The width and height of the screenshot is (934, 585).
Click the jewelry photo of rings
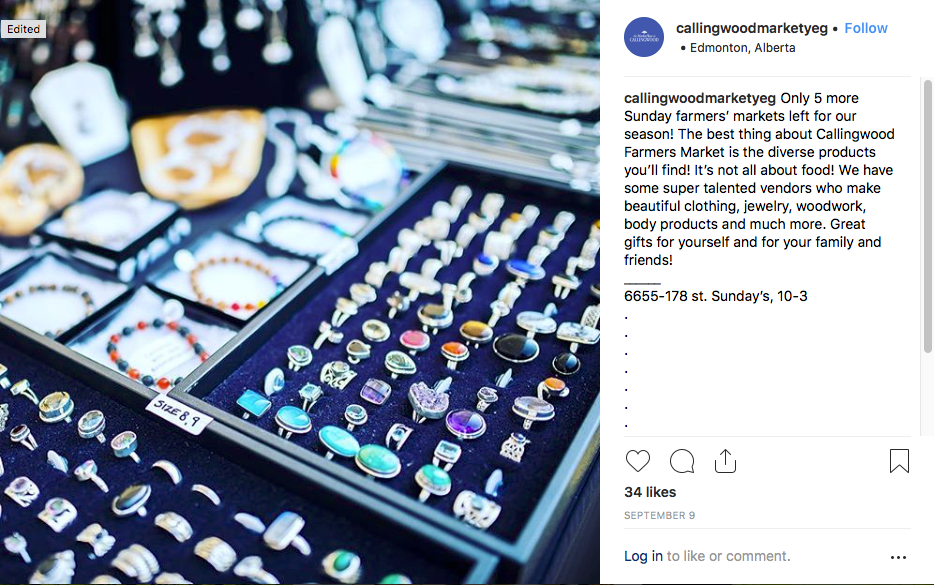click(x=300, y=292)
